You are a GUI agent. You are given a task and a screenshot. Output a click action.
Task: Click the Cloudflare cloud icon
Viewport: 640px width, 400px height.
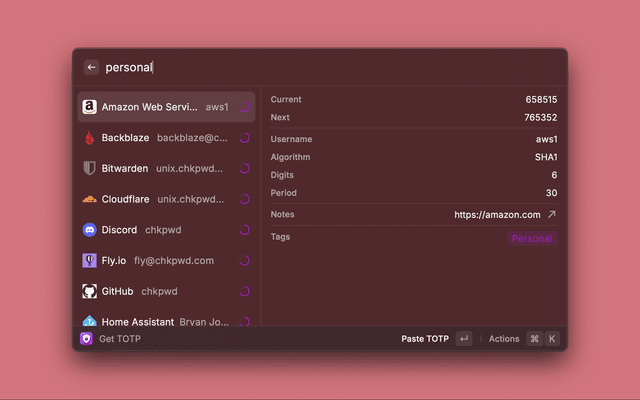tap(89, 199)
